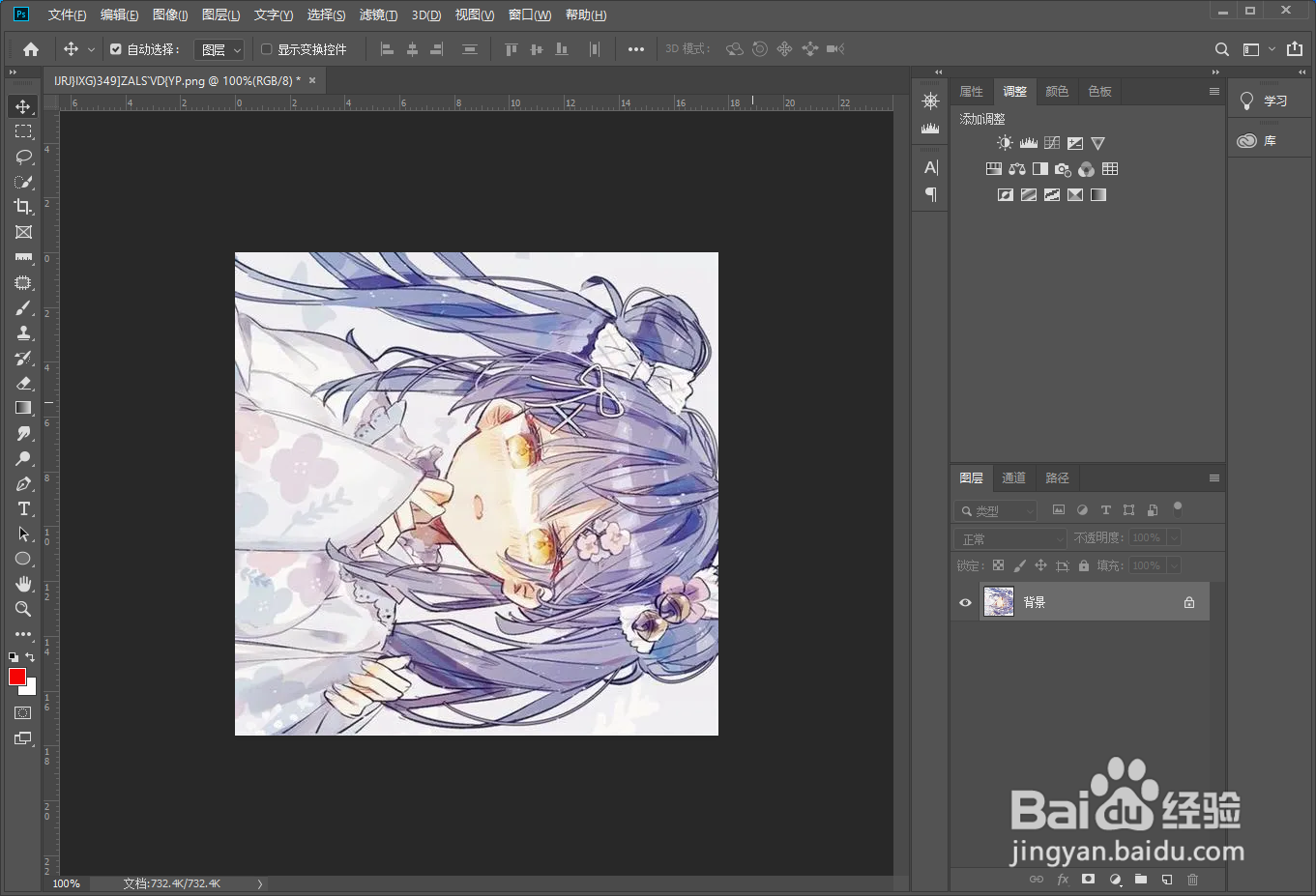The width and height of the screenshot is (1316, 896).
Task: Delete layer with the trash icon
Action: point(1192,880)
